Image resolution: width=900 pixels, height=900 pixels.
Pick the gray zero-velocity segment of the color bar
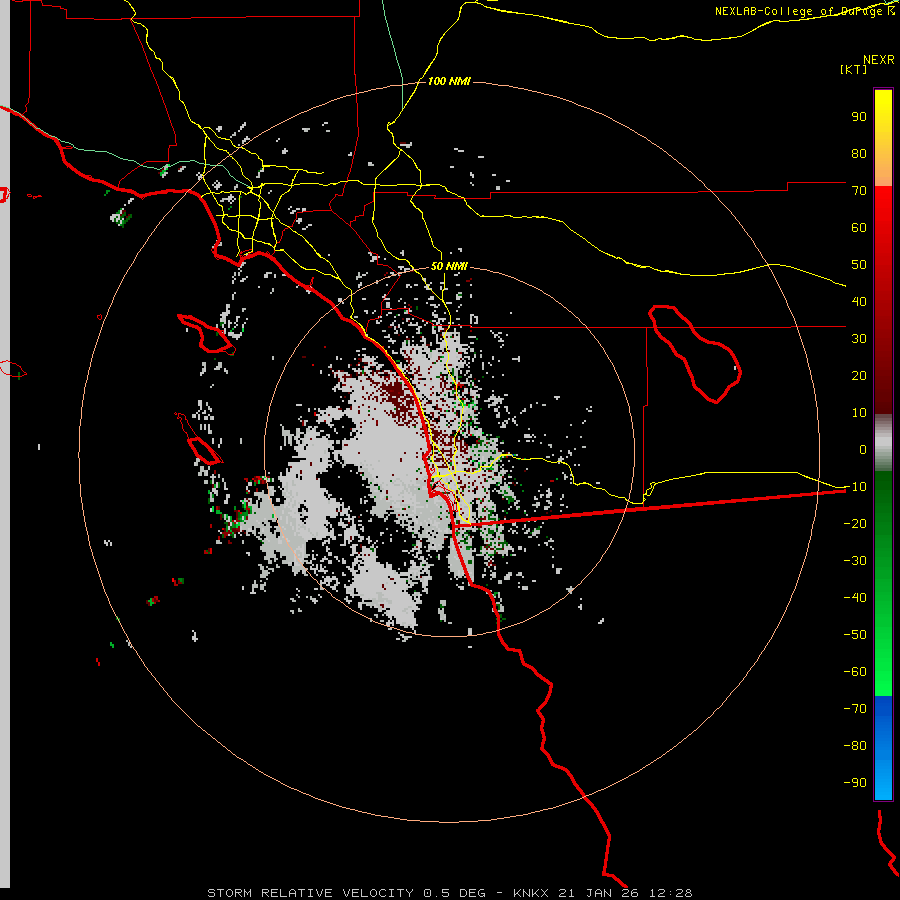coord(883,443)
